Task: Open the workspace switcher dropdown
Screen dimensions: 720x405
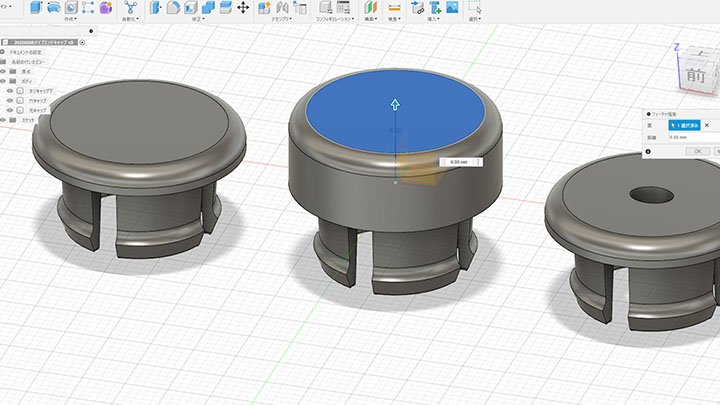Action: [6, 6]
